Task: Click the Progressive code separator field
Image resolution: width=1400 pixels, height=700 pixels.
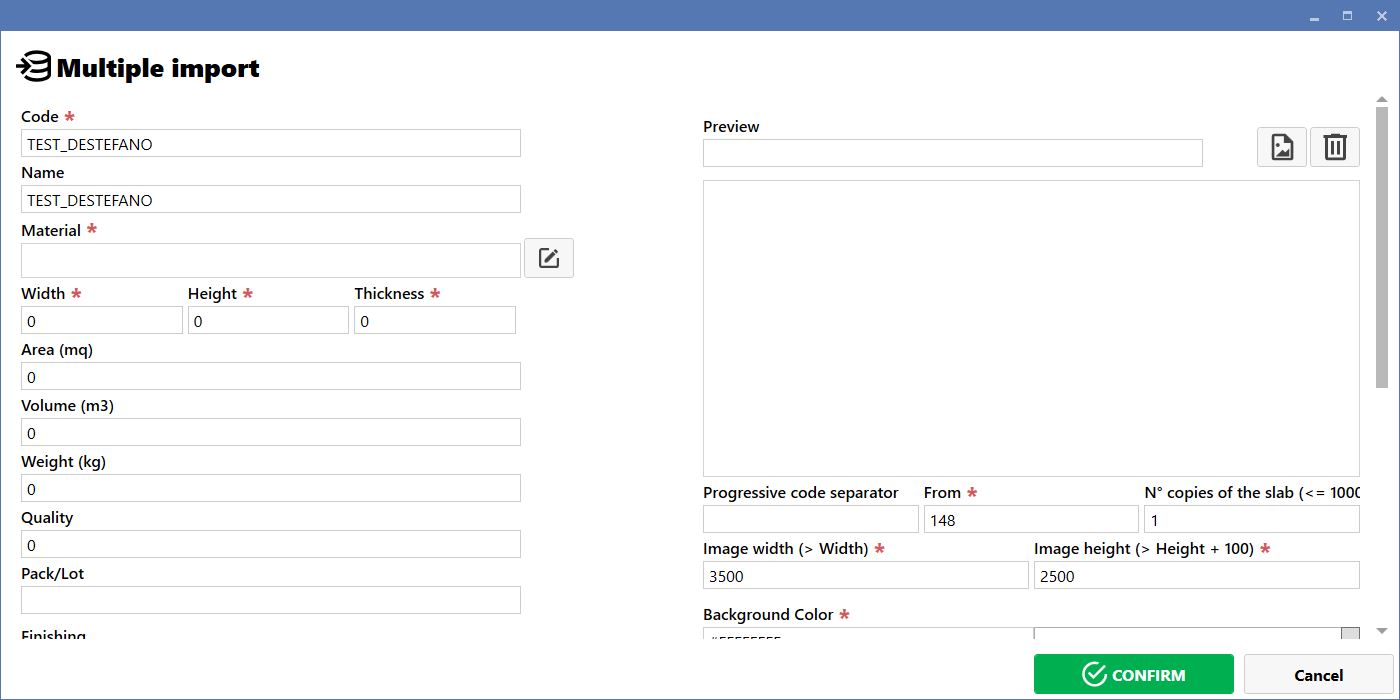Action: click(x=811, y=519)
